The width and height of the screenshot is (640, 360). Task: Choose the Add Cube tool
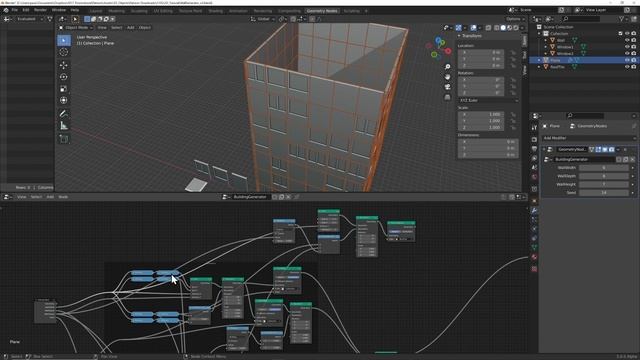(64, 139)
